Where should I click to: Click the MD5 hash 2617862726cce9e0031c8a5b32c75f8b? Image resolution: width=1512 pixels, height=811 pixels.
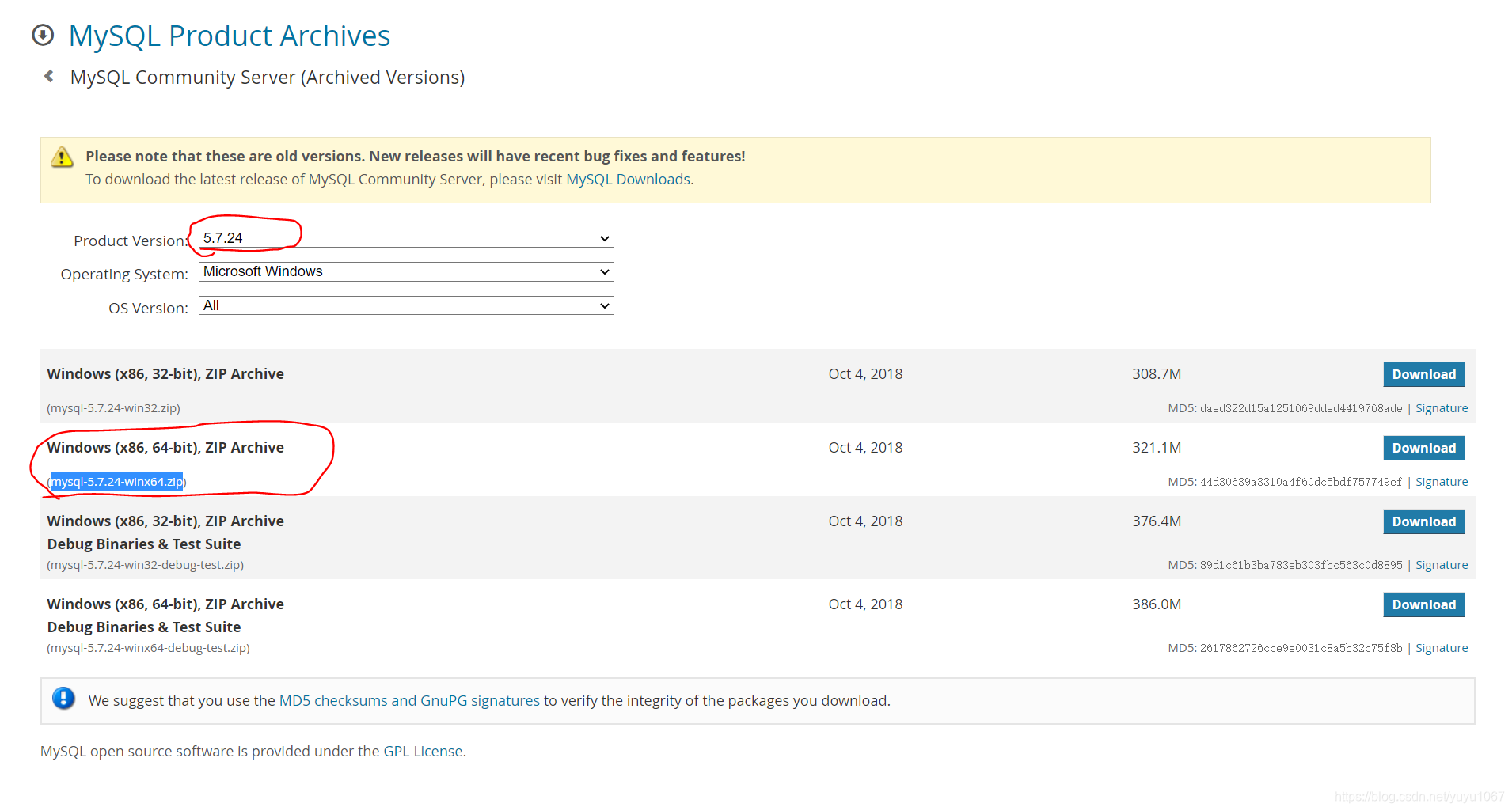tap(1301, 648)
